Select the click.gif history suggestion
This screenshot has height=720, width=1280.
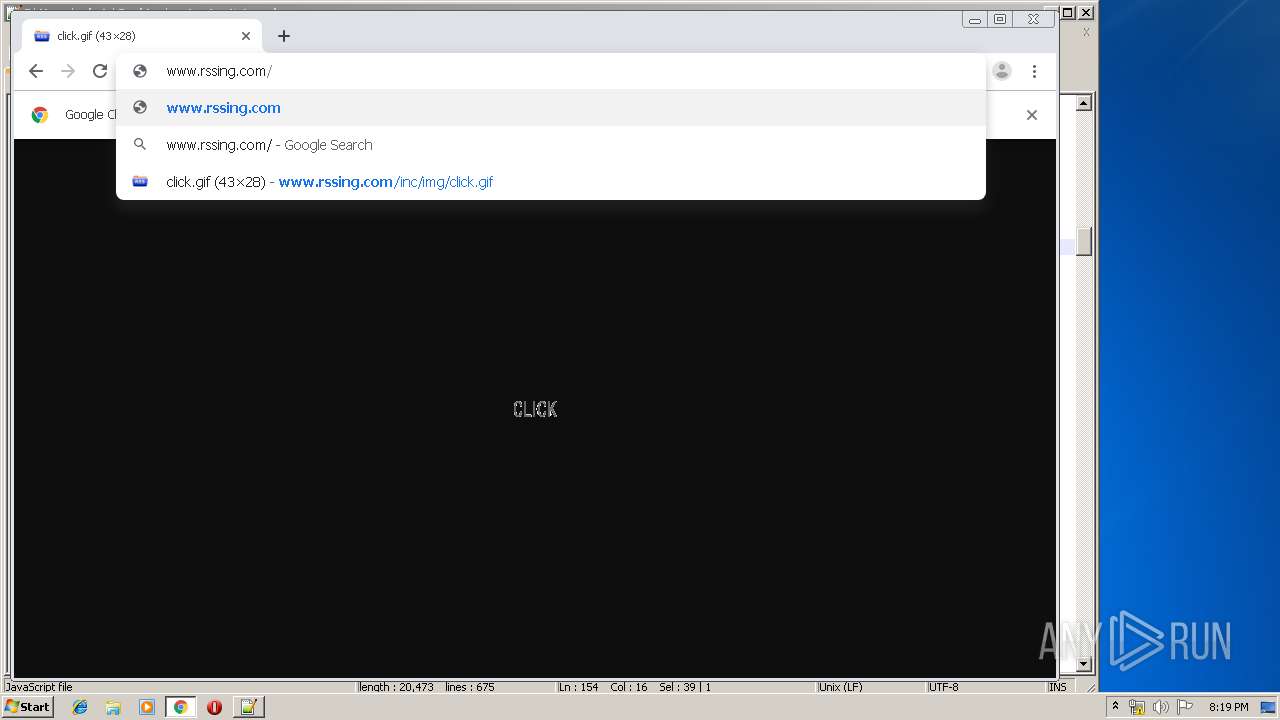pyautogui.click(x=550, y=182)
